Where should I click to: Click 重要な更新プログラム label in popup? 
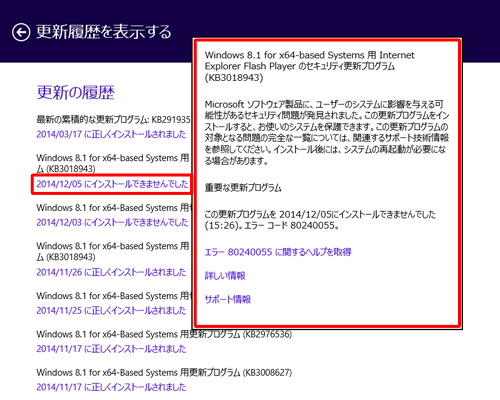[x=243, y=188]
